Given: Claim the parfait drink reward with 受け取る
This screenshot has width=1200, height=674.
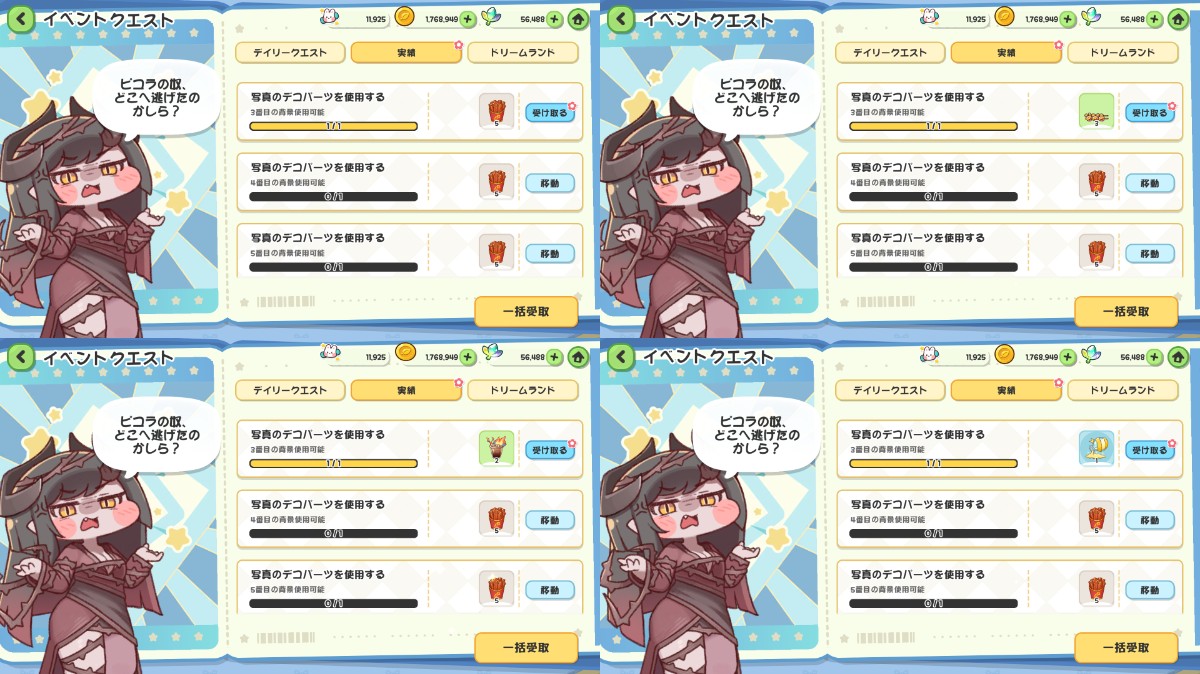Looking at the screenshot, I should pyautogui.click(x=550, y=450).
